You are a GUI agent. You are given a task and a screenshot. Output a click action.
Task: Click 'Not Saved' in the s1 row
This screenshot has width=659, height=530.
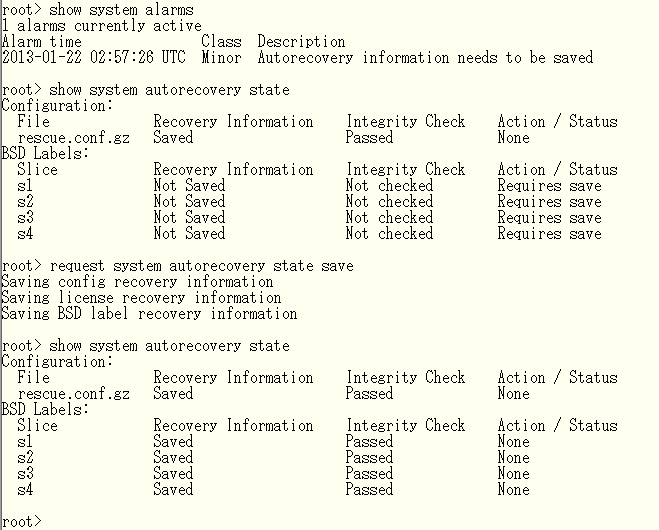[189, 185]
